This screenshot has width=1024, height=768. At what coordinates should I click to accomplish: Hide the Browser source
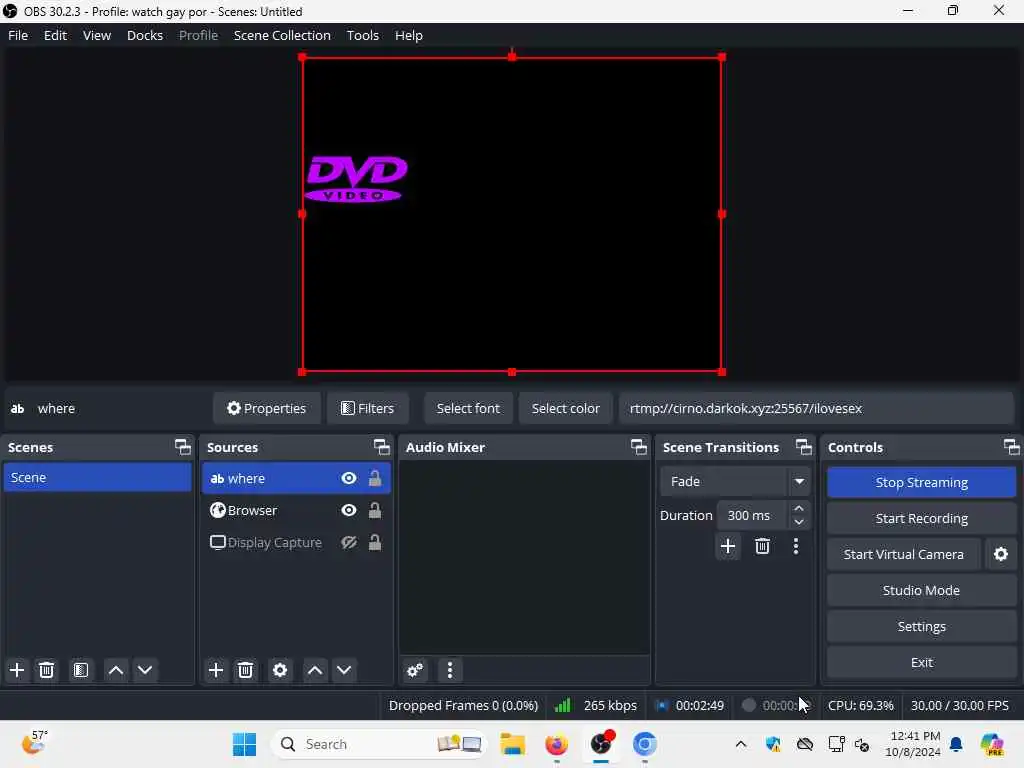[x=349, y=510]
